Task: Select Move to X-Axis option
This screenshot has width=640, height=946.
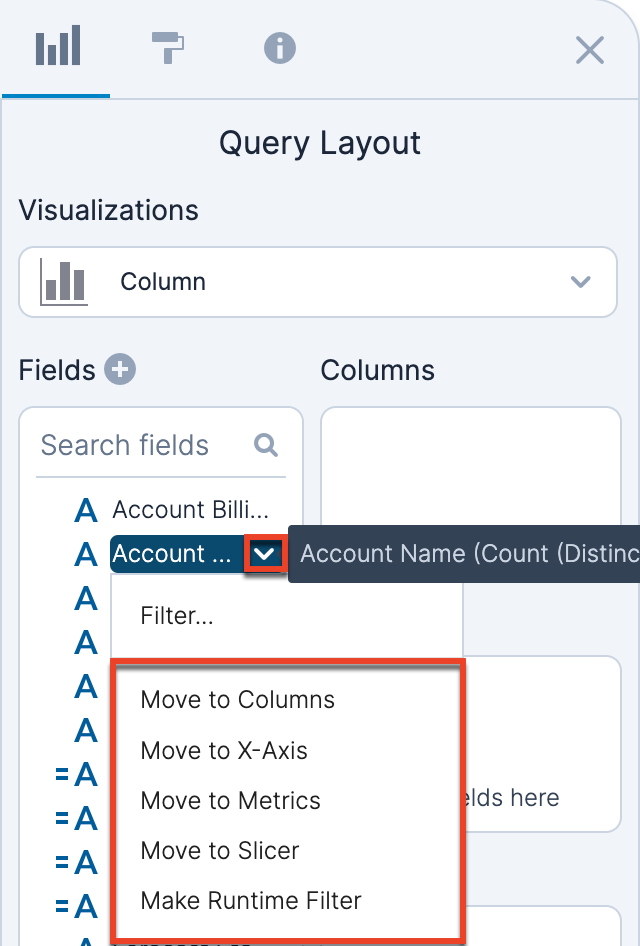Action: 224,750
